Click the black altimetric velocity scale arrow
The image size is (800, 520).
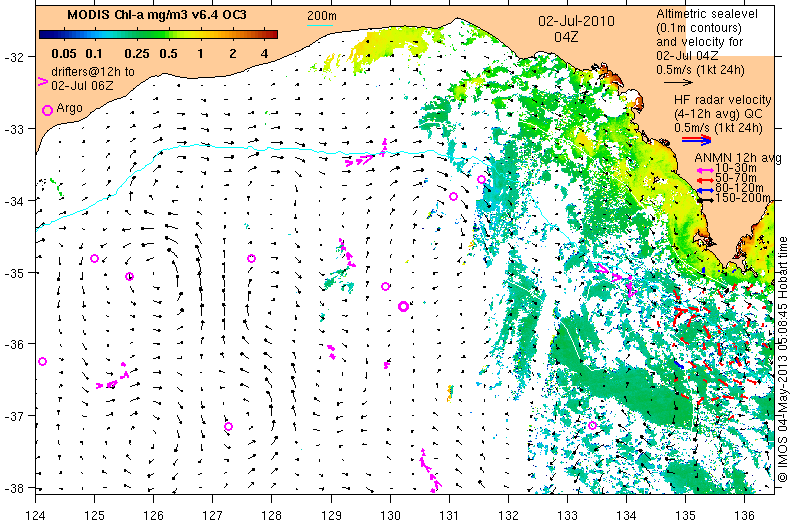pyautogui.click(x=678, y=82)
